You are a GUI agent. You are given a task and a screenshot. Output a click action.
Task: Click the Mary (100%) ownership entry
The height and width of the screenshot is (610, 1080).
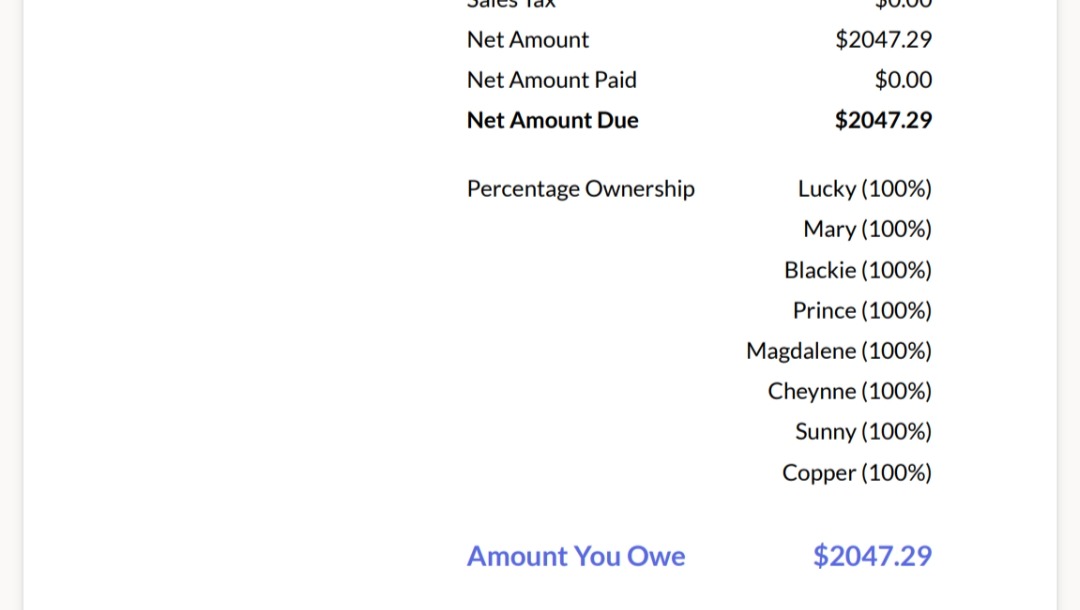coord(867,229)
